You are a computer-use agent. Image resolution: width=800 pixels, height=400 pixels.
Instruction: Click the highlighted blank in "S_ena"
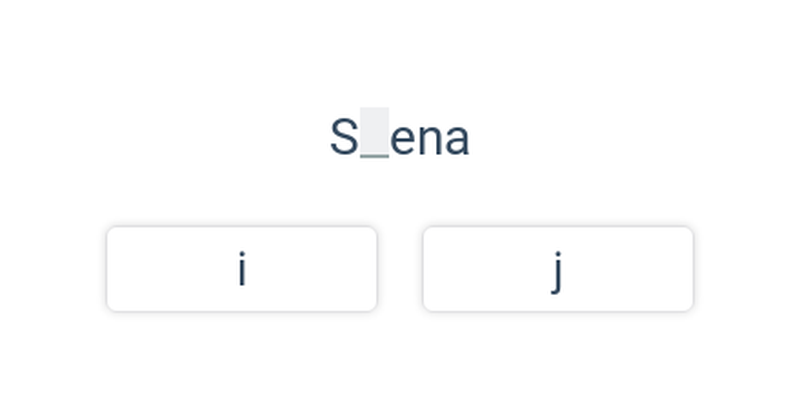(374, 133)
